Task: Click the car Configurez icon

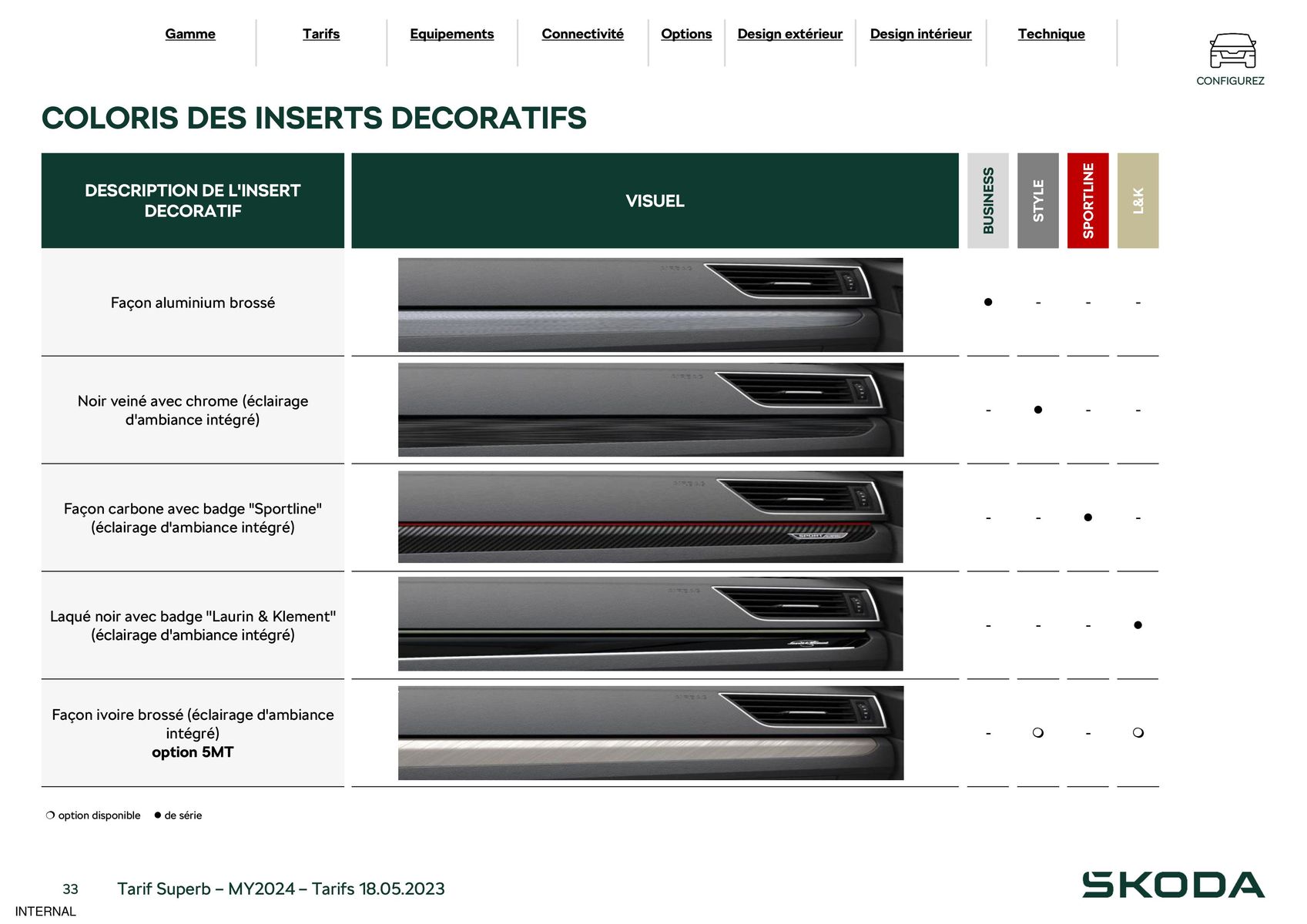Action: tap(1232, 51)
